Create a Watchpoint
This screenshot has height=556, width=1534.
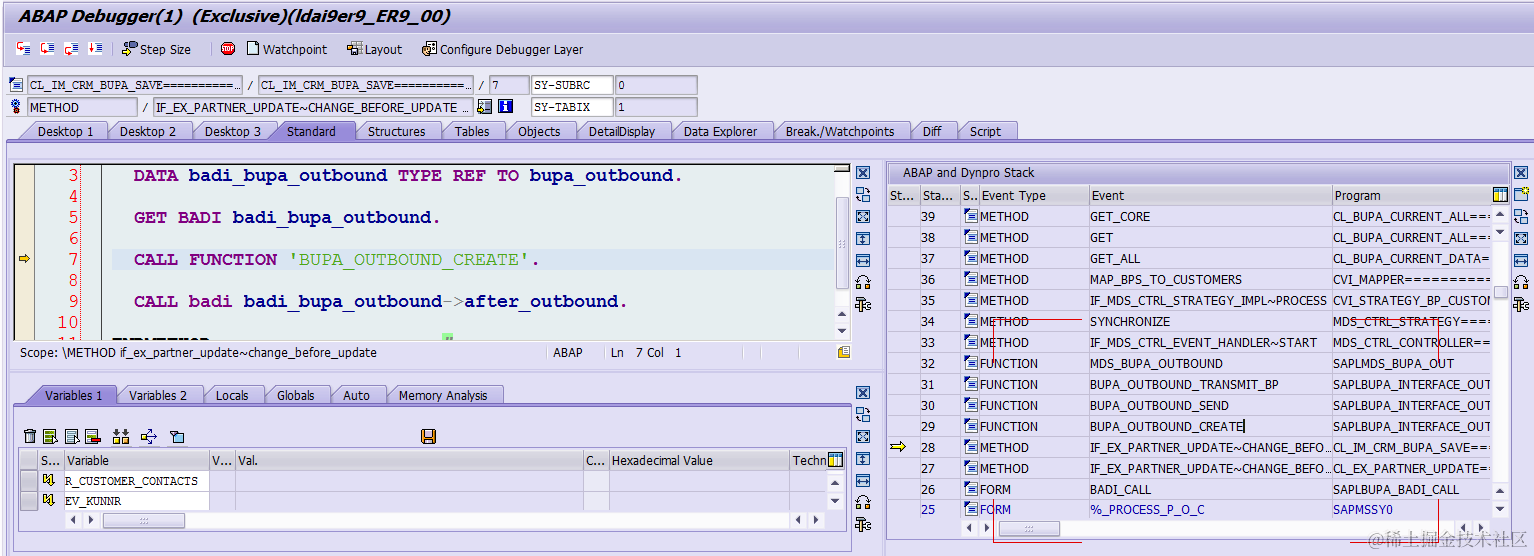(x=287, y=49)
